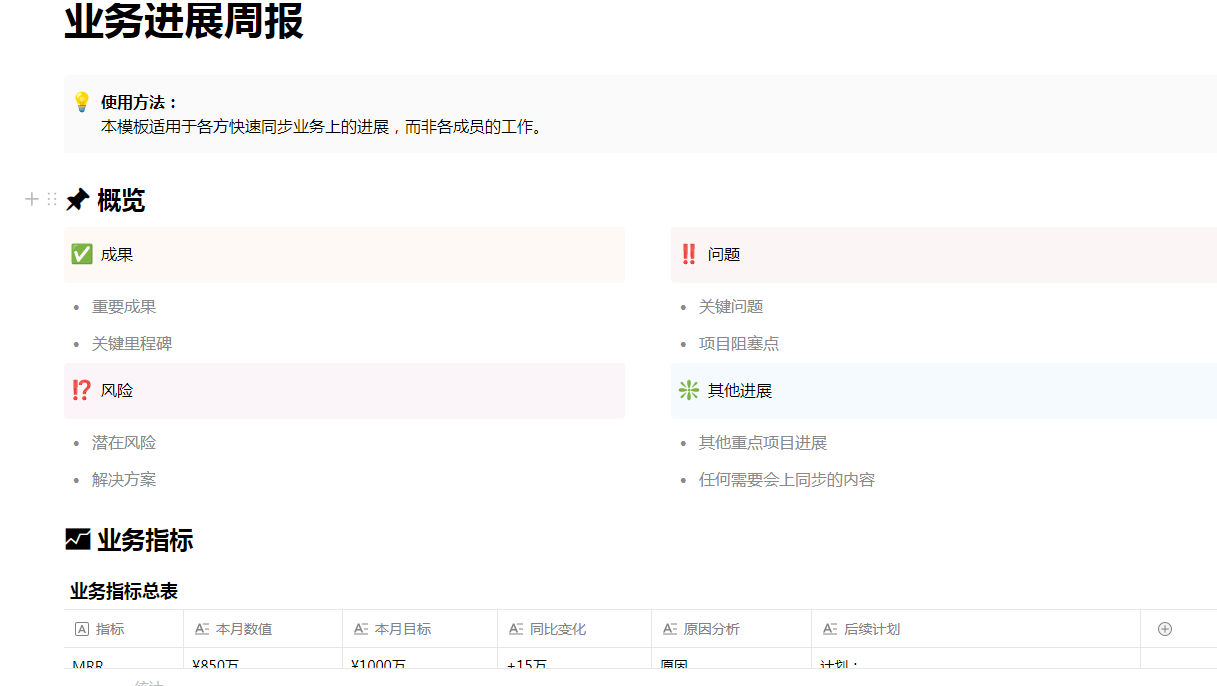Click the 指标 column type icon
This screenshot has width=1217, height=686.
82,629
